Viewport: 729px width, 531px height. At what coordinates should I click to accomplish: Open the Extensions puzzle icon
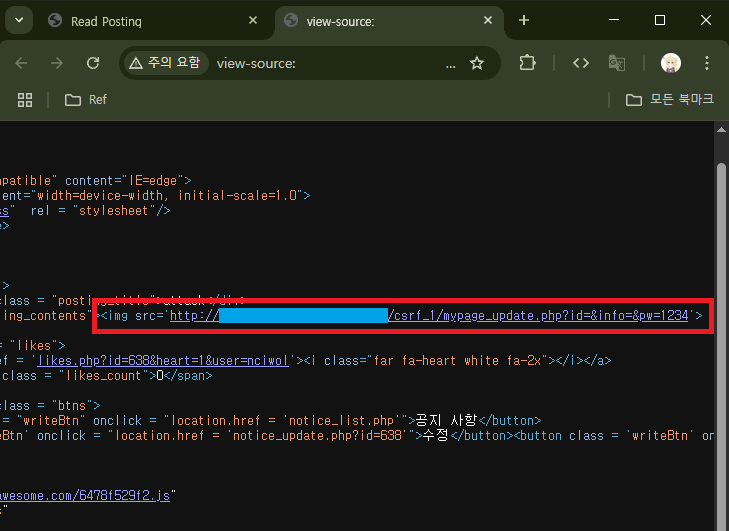(x=527, y=63)
